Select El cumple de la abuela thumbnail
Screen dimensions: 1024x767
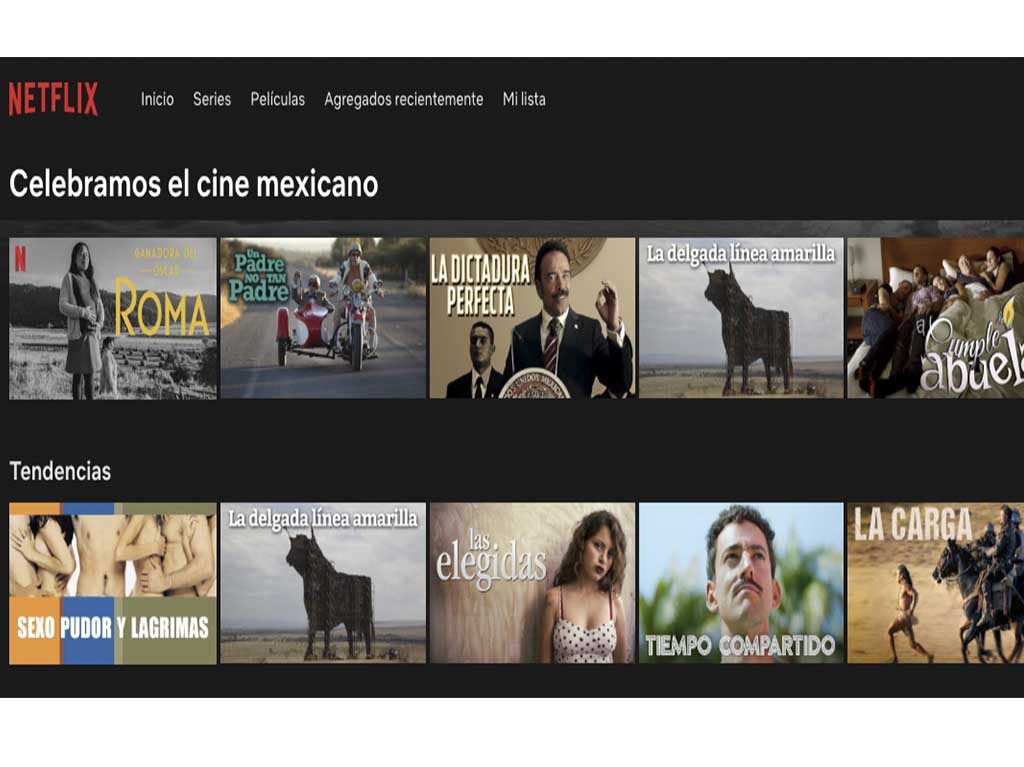tap(935, 318)
